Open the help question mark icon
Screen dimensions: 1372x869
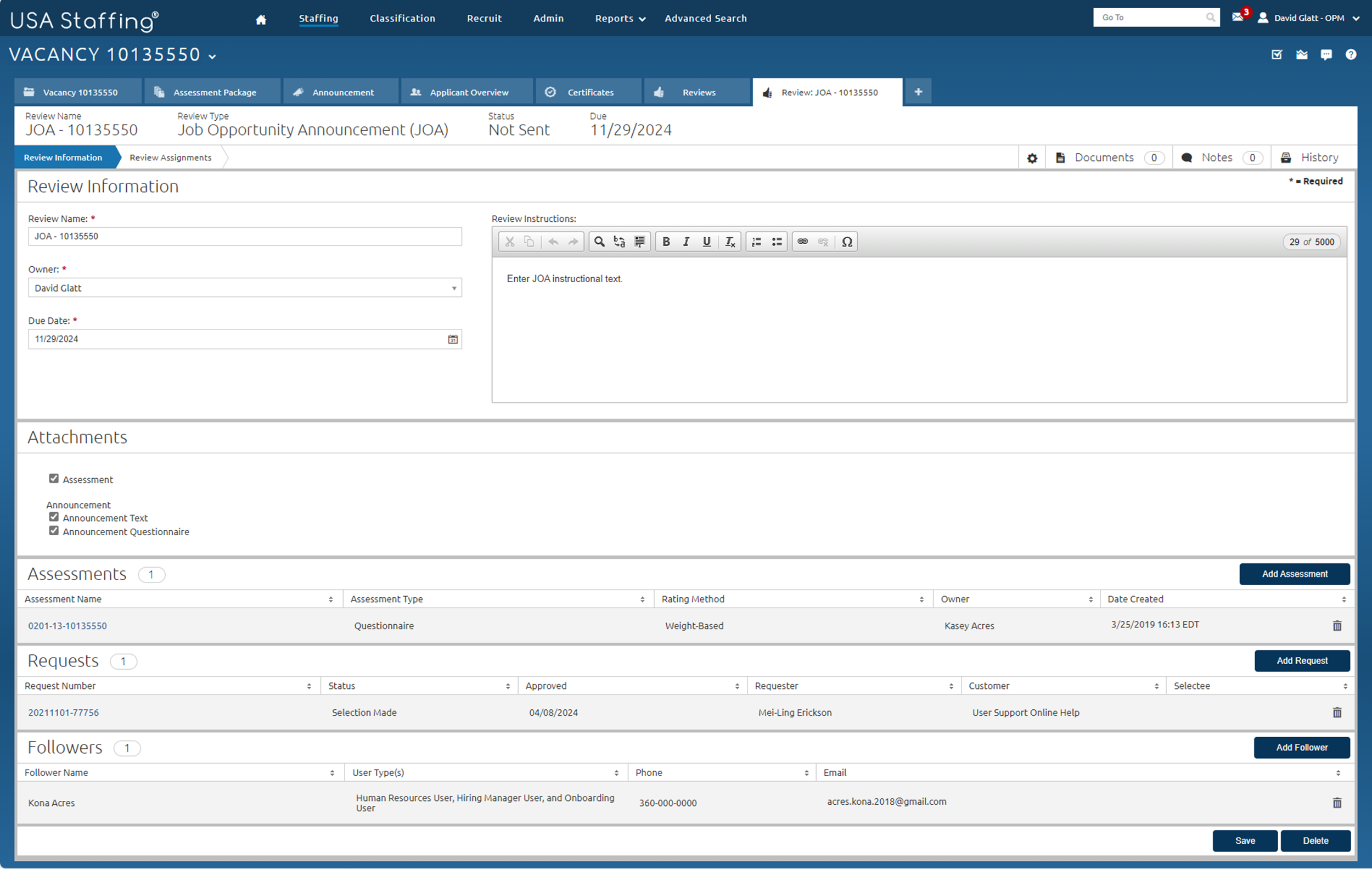pos(1351,55)
